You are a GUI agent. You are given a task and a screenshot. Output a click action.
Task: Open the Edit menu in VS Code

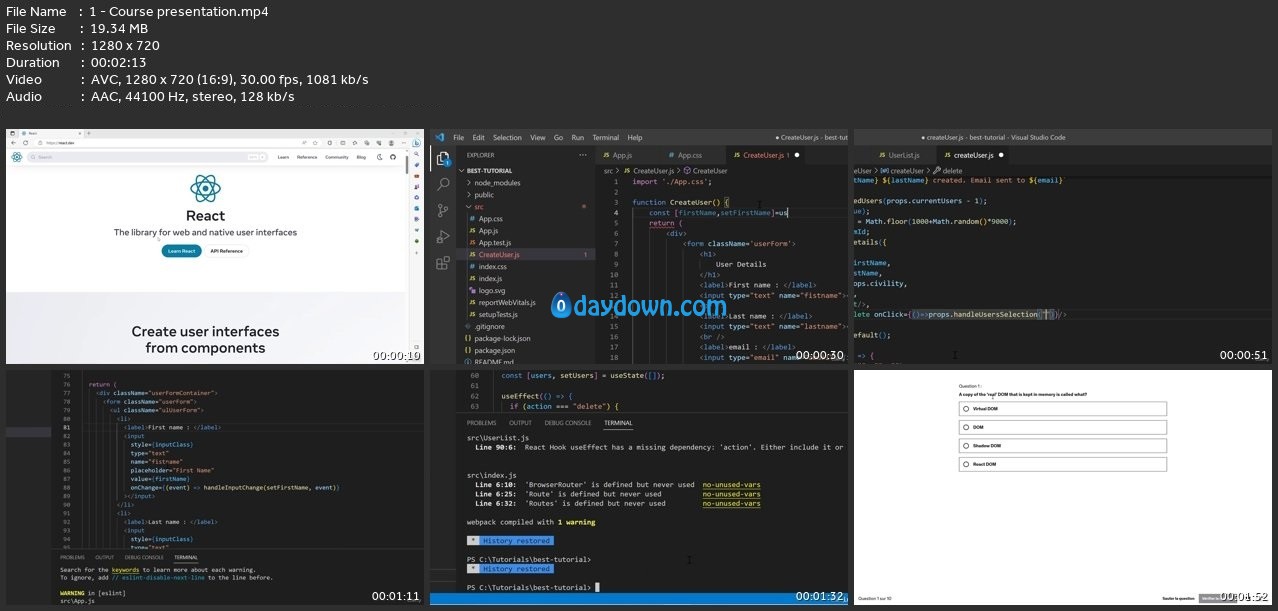[479, 137]
